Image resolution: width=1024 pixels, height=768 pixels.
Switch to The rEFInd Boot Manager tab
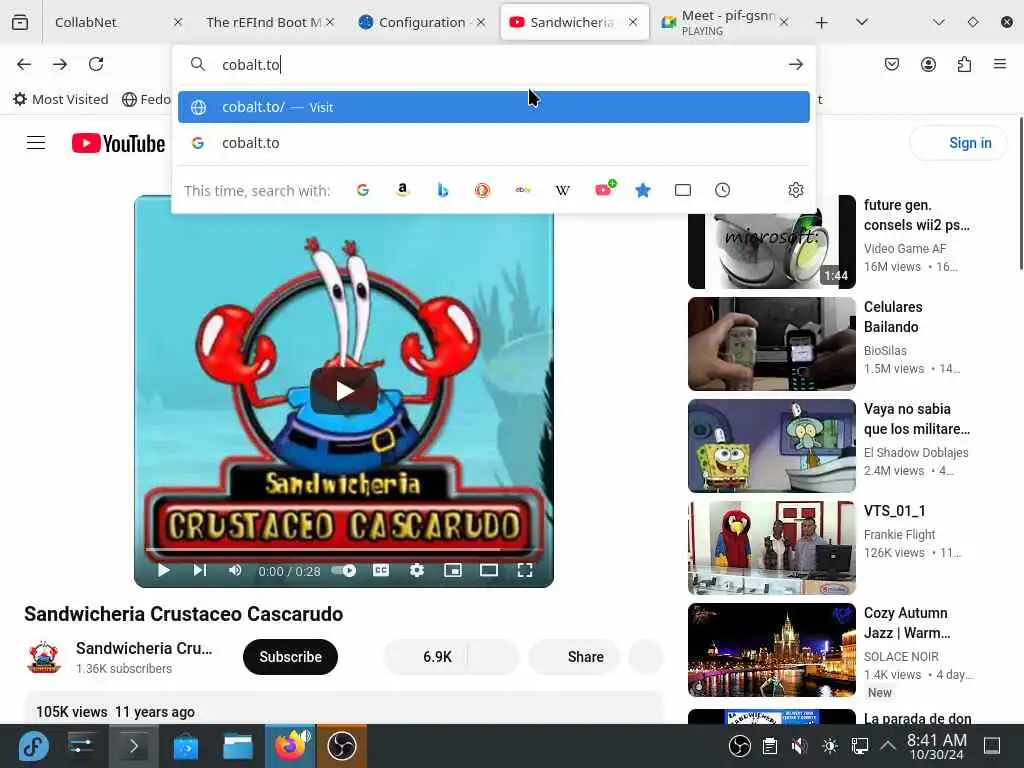(264, 22)
